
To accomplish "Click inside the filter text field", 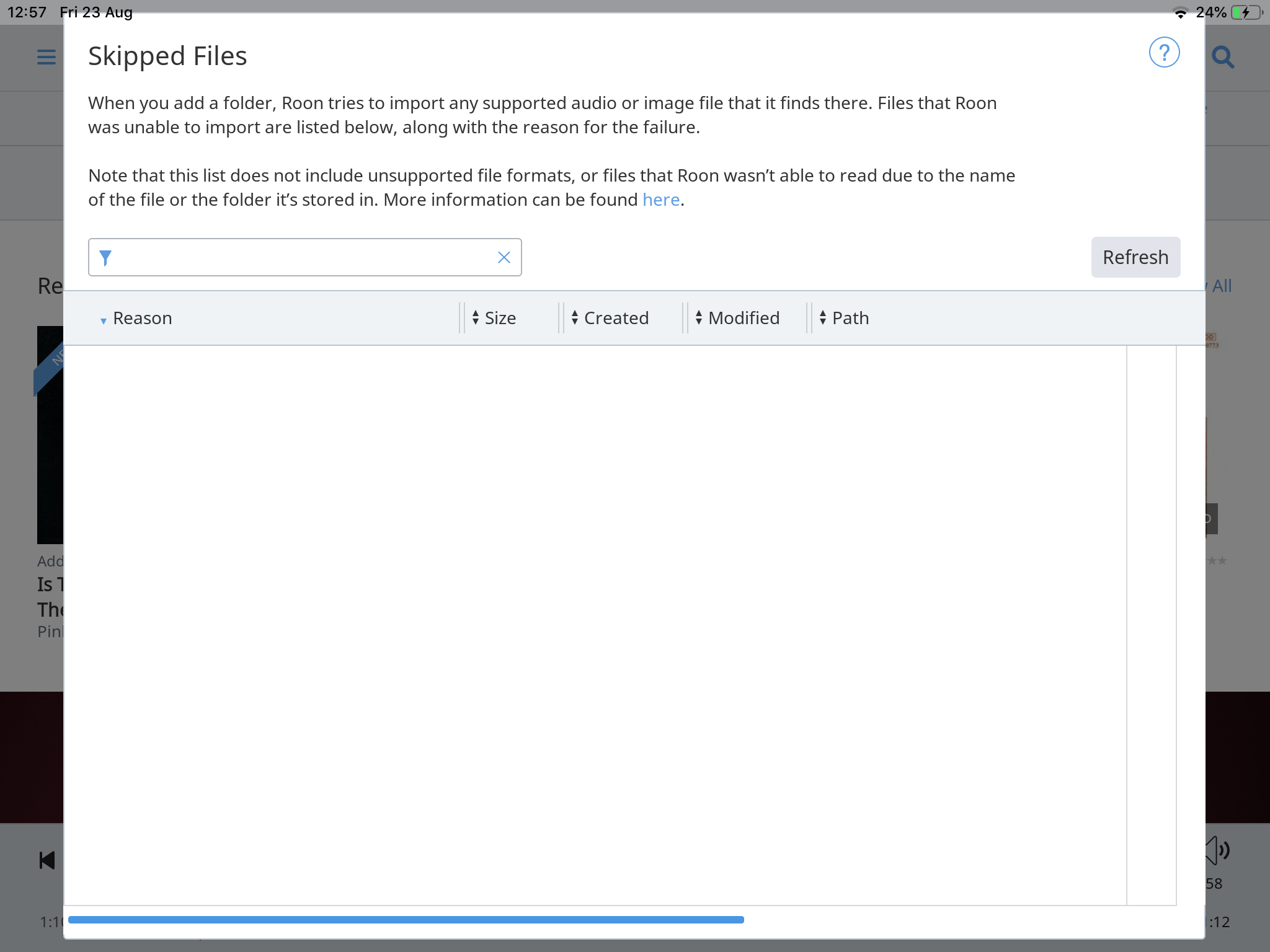I will tap(304, 257).
